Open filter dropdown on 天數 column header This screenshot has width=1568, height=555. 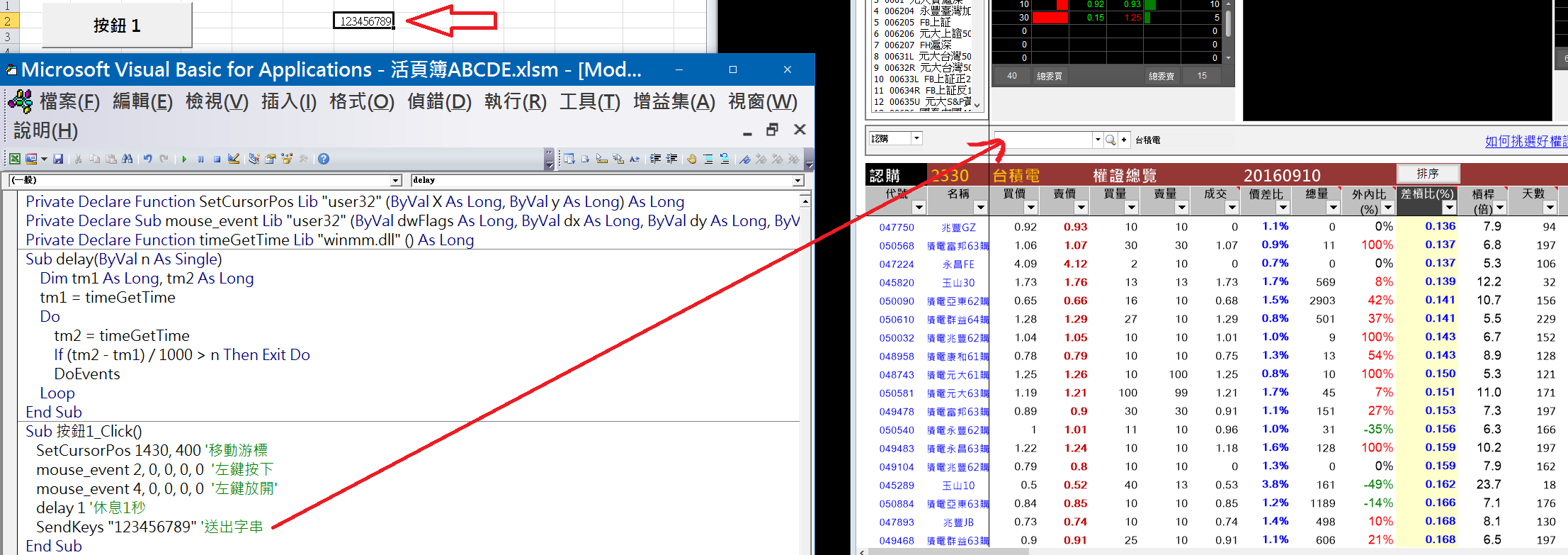tap(1550, 208)
